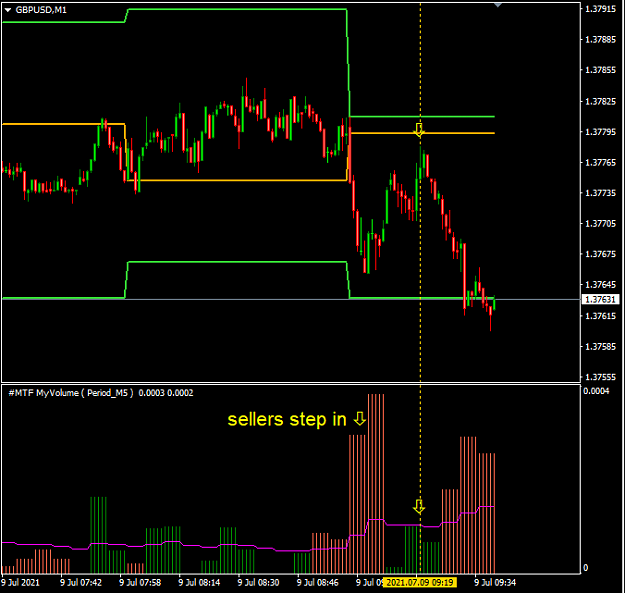Click volume scale value 0.0004
The height and width of the screenshot is (593, 625).
tap(596, 391)
